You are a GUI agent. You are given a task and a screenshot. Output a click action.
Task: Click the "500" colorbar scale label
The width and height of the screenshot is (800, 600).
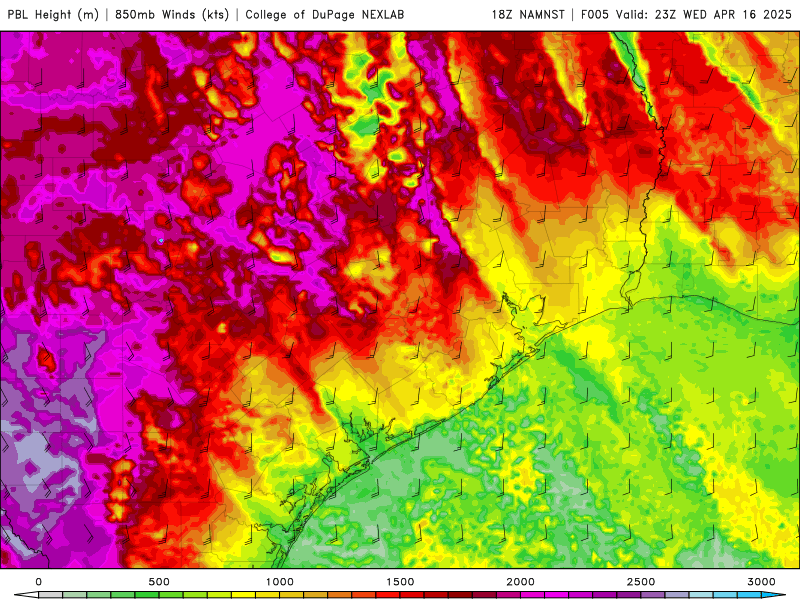point(159,582)
